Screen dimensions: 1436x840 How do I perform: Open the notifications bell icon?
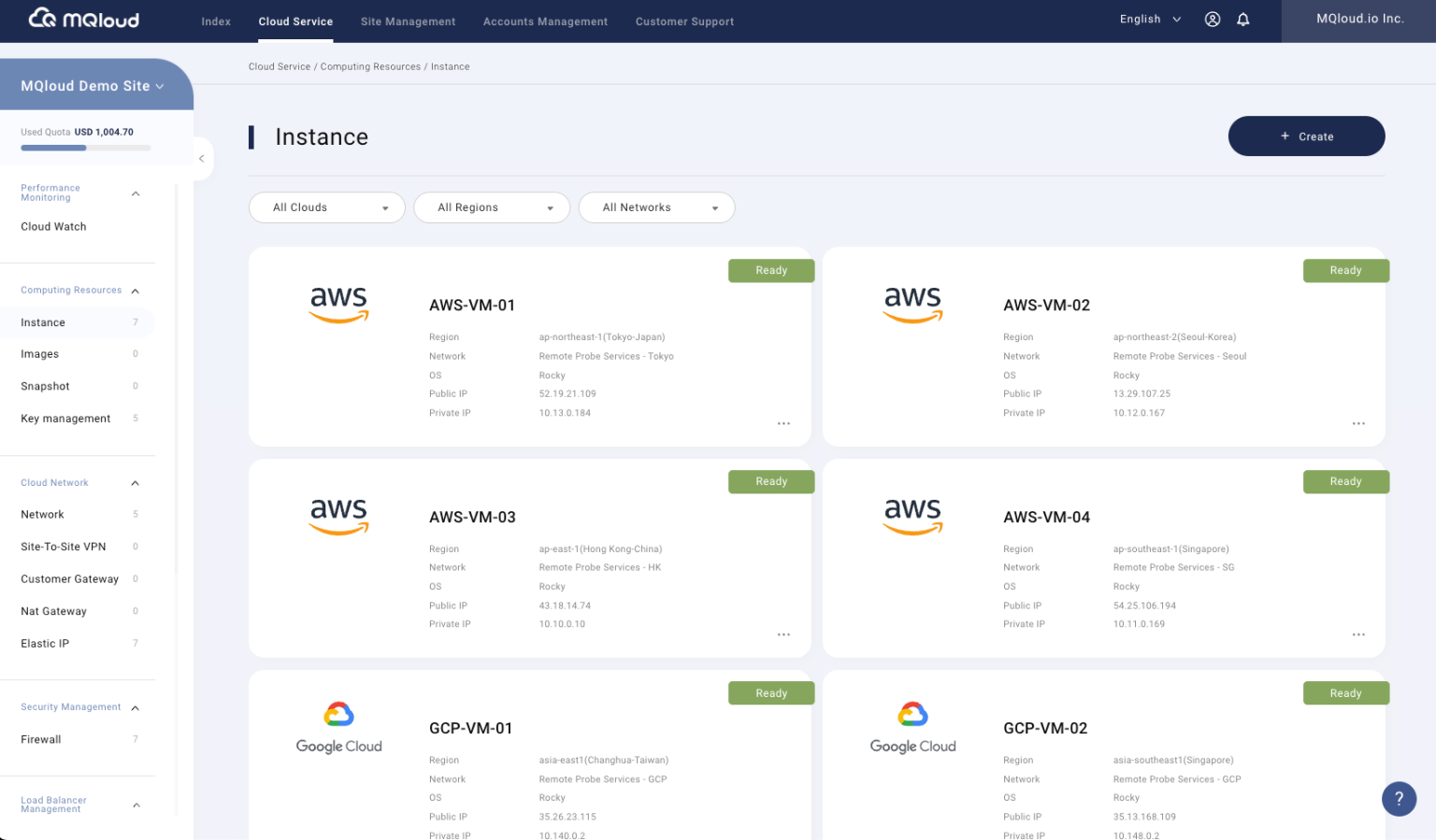click(x=1242, y=18)
